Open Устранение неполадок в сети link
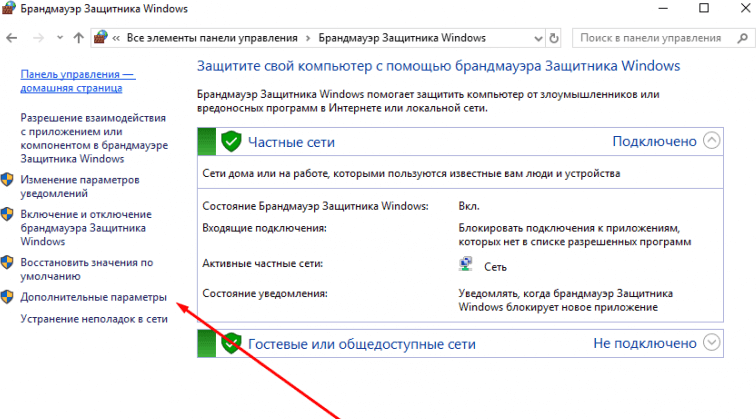 coord(94,319)
